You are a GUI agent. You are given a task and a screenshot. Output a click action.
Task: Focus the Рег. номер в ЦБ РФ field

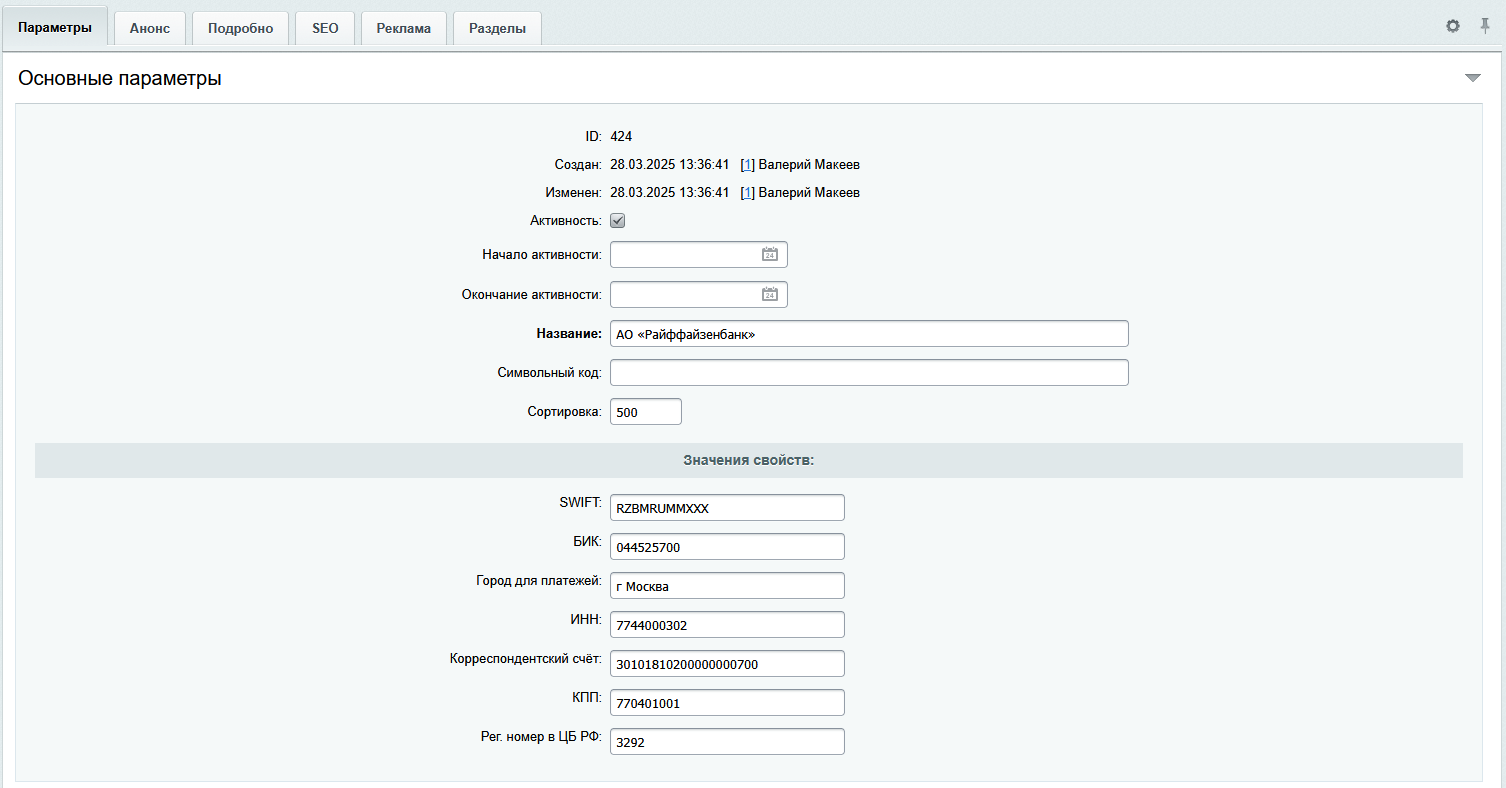click(x=727, y=742)
